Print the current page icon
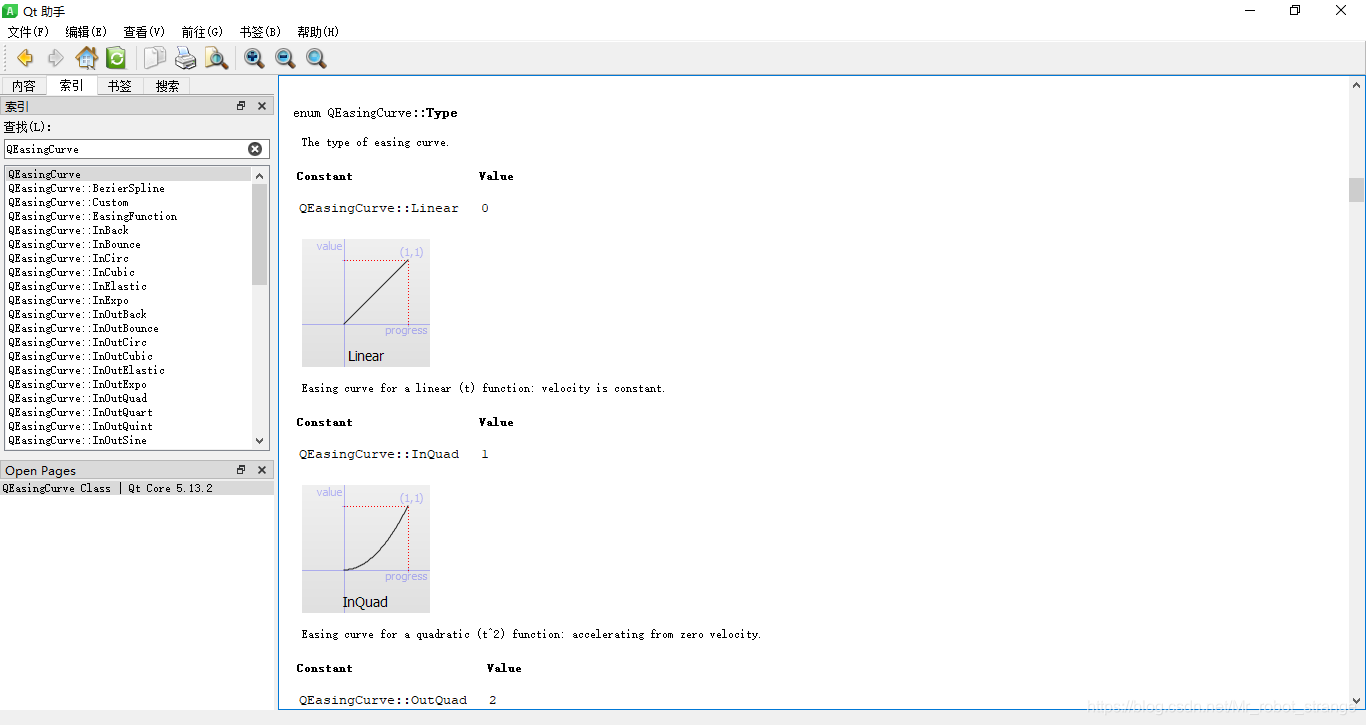This screenshot has height=725, width=1366. (186, 58)
